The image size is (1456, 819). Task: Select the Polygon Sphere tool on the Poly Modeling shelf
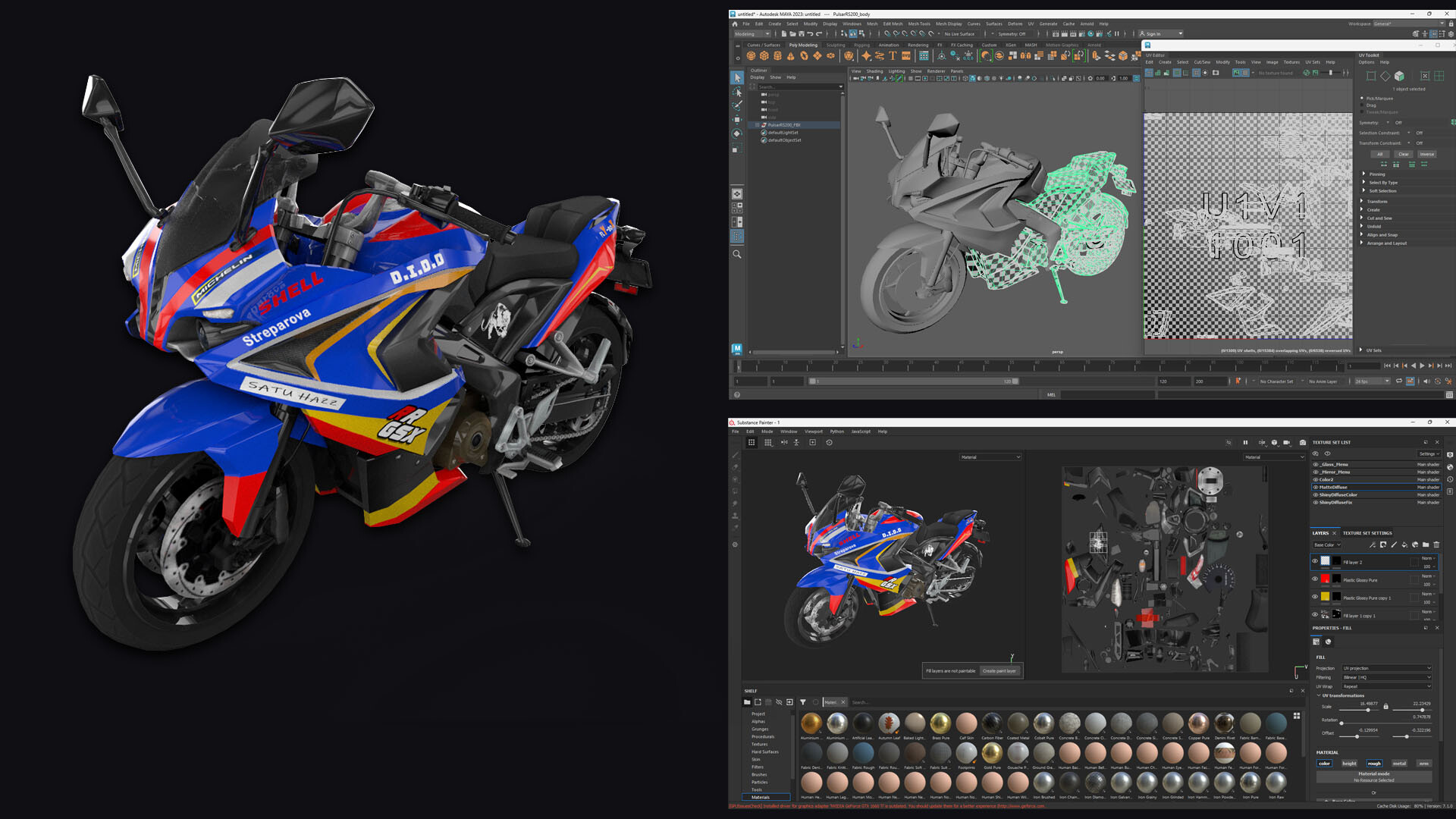click(752, 56)
